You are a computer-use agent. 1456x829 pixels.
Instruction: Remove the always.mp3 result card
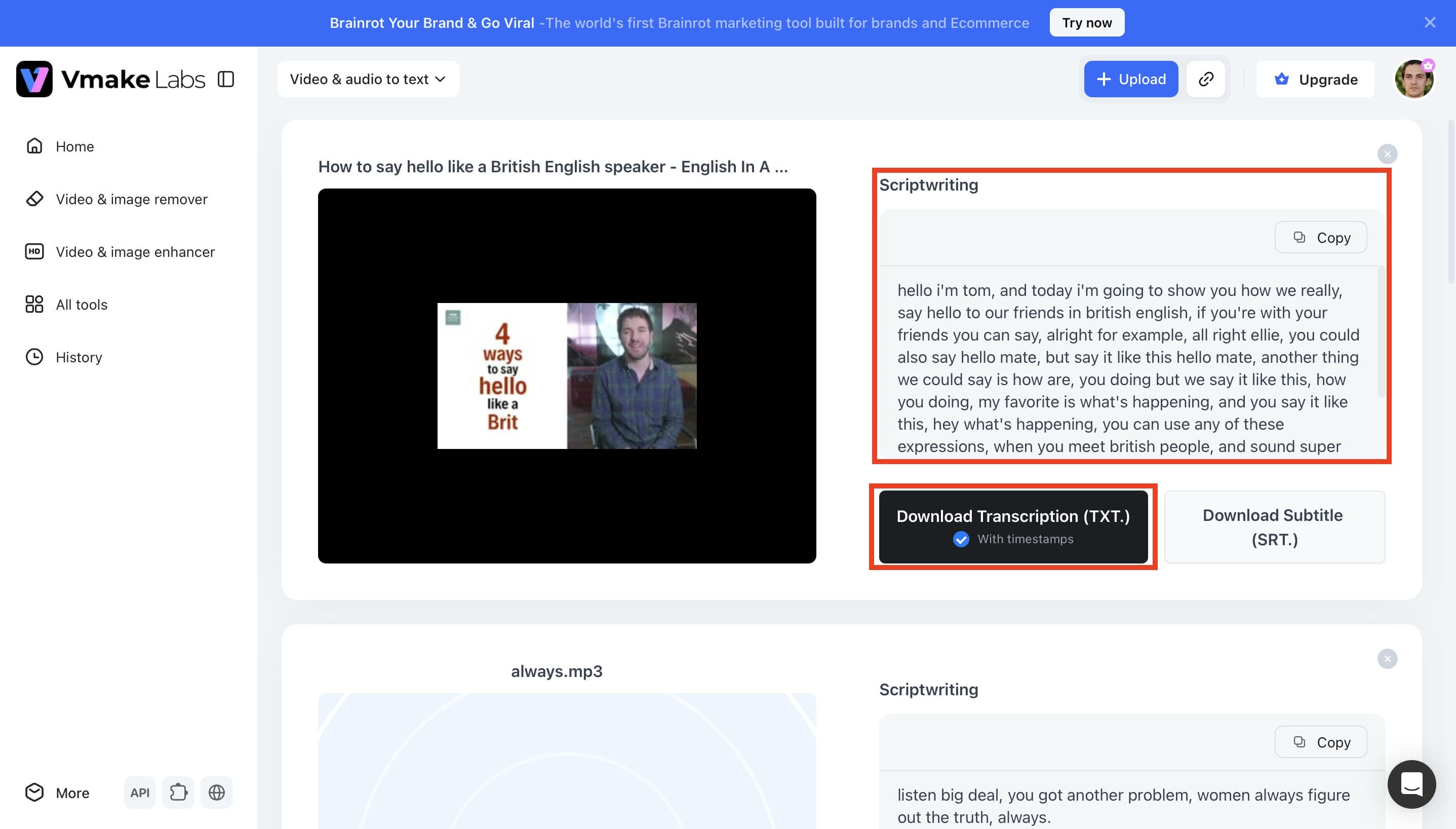point(1387,659)
